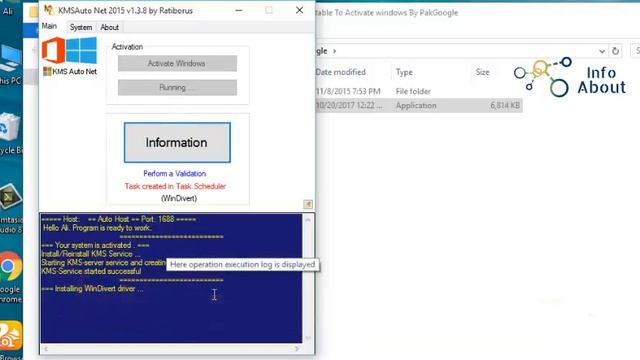
Task: Click the Running button
Action: pyautogui.click(x=177, y=87)
